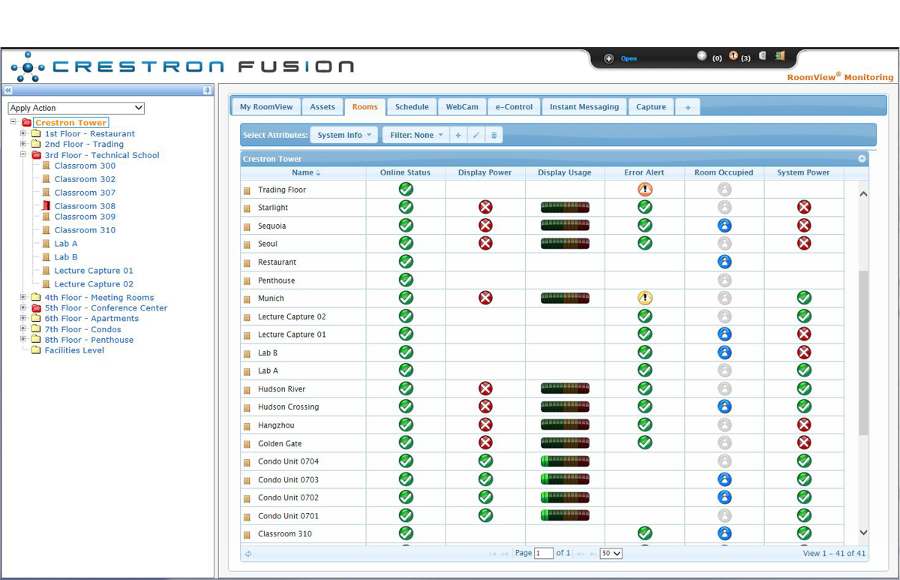
Task: Switch to the Instant Messaging tab
Action: pos(584,107)
